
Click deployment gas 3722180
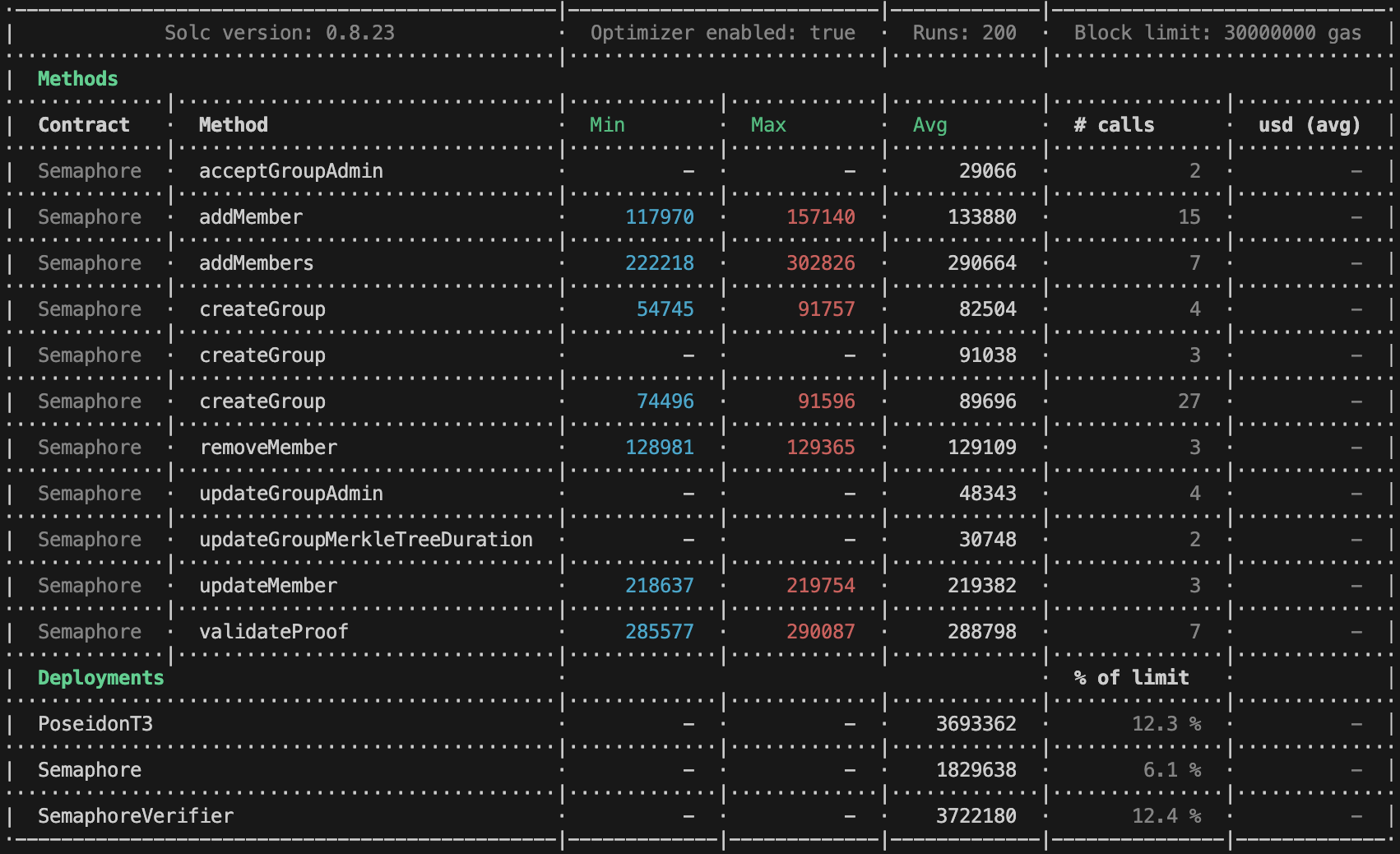click(x=976, y=816)
